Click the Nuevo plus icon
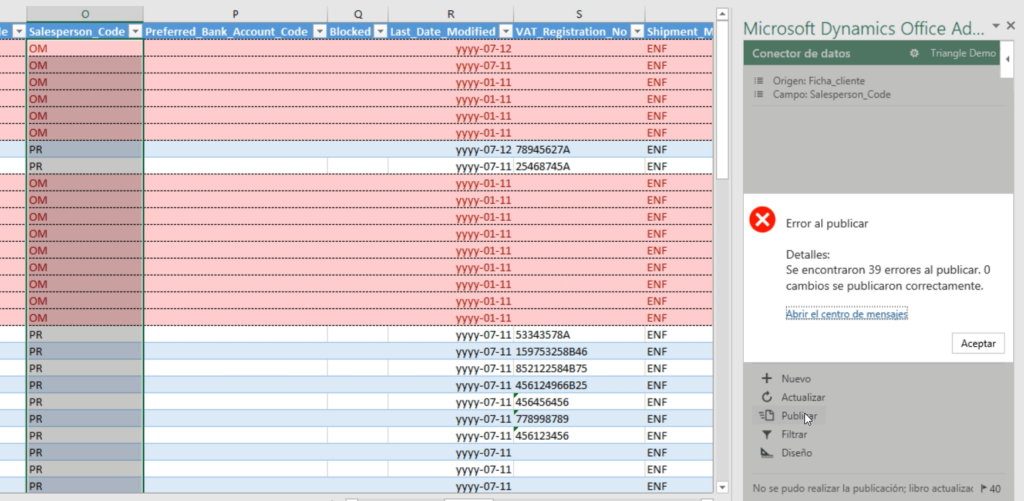Viewport: 1024px width, 501px height. click(767, 379)
